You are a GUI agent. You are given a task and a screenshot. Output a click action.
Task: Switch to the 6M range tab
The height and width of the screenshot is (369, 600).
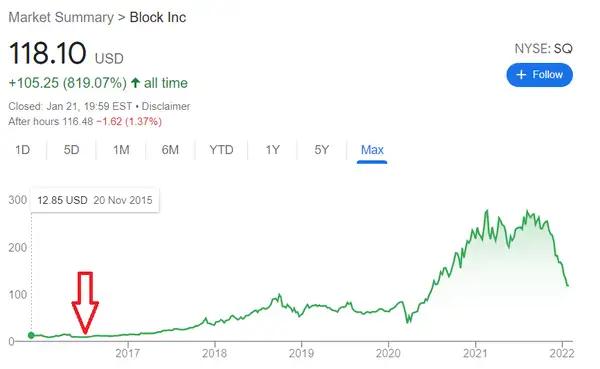tap(170, 150)
